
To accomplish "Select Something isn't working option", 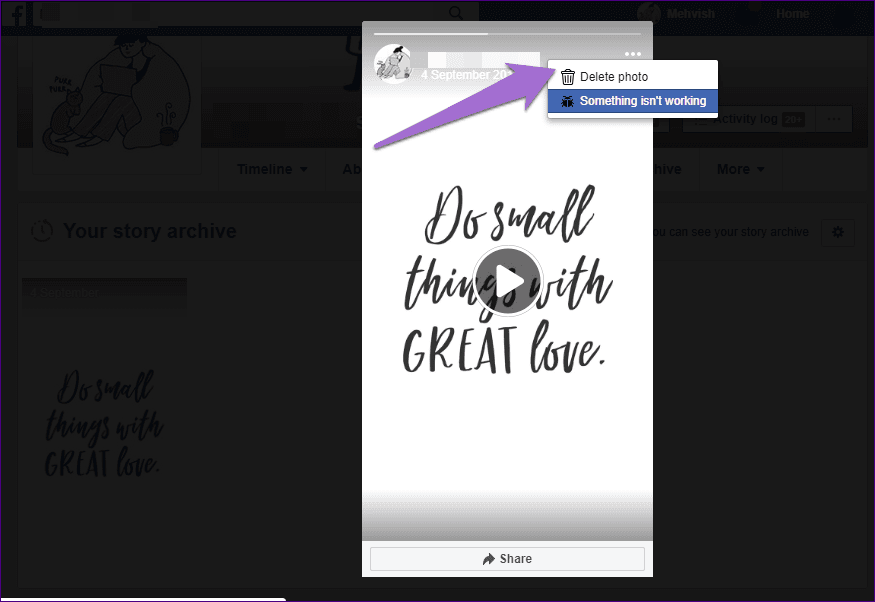I will pos(632,101).
